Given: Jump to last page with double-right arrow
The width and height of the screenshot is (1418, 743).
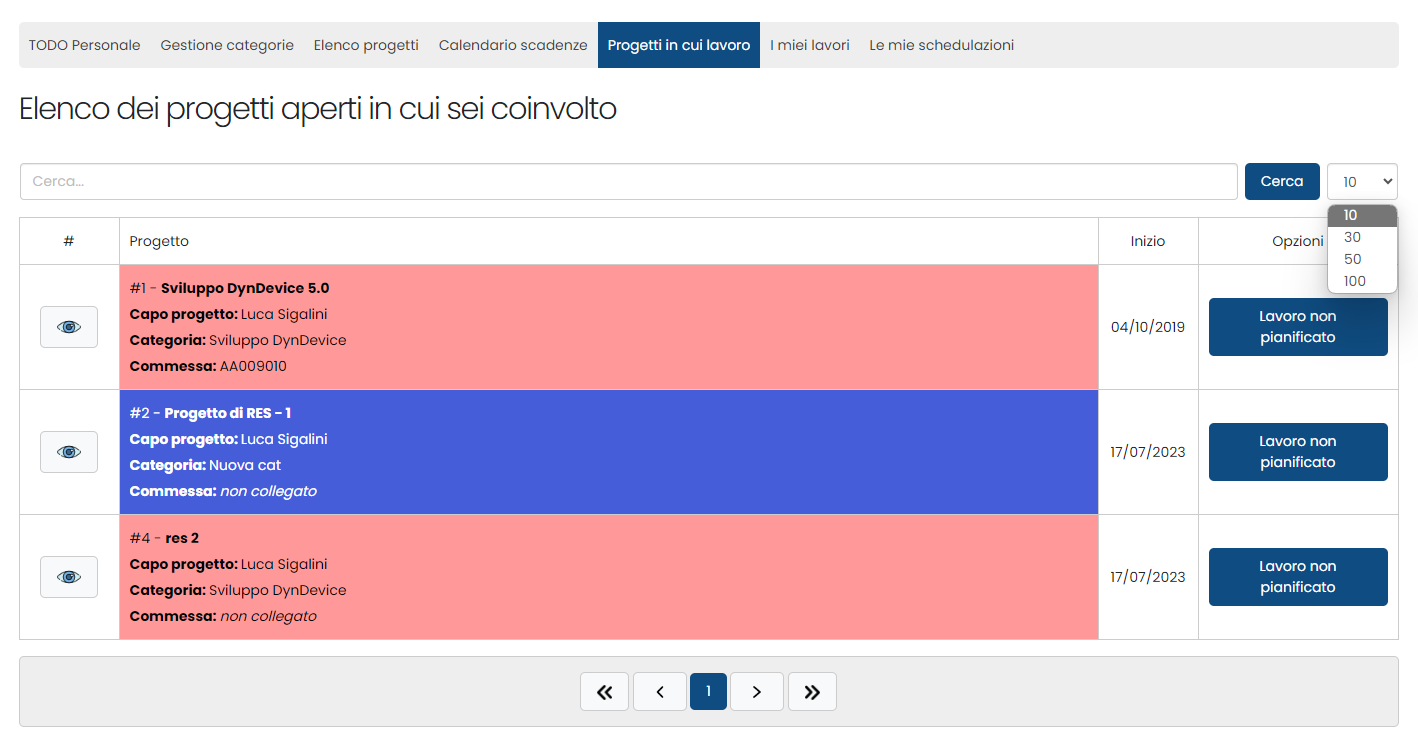Looking at the screenshot, I should click(812, 692).
